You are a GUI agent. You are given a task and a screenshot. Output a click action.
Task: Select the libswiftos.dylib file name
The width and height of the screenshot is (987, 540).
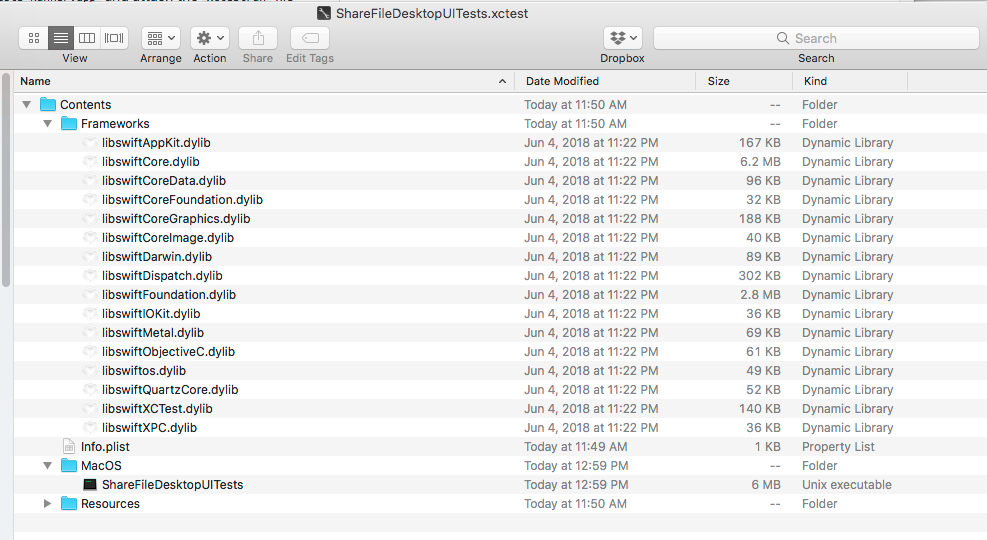(x=144, y=371)
